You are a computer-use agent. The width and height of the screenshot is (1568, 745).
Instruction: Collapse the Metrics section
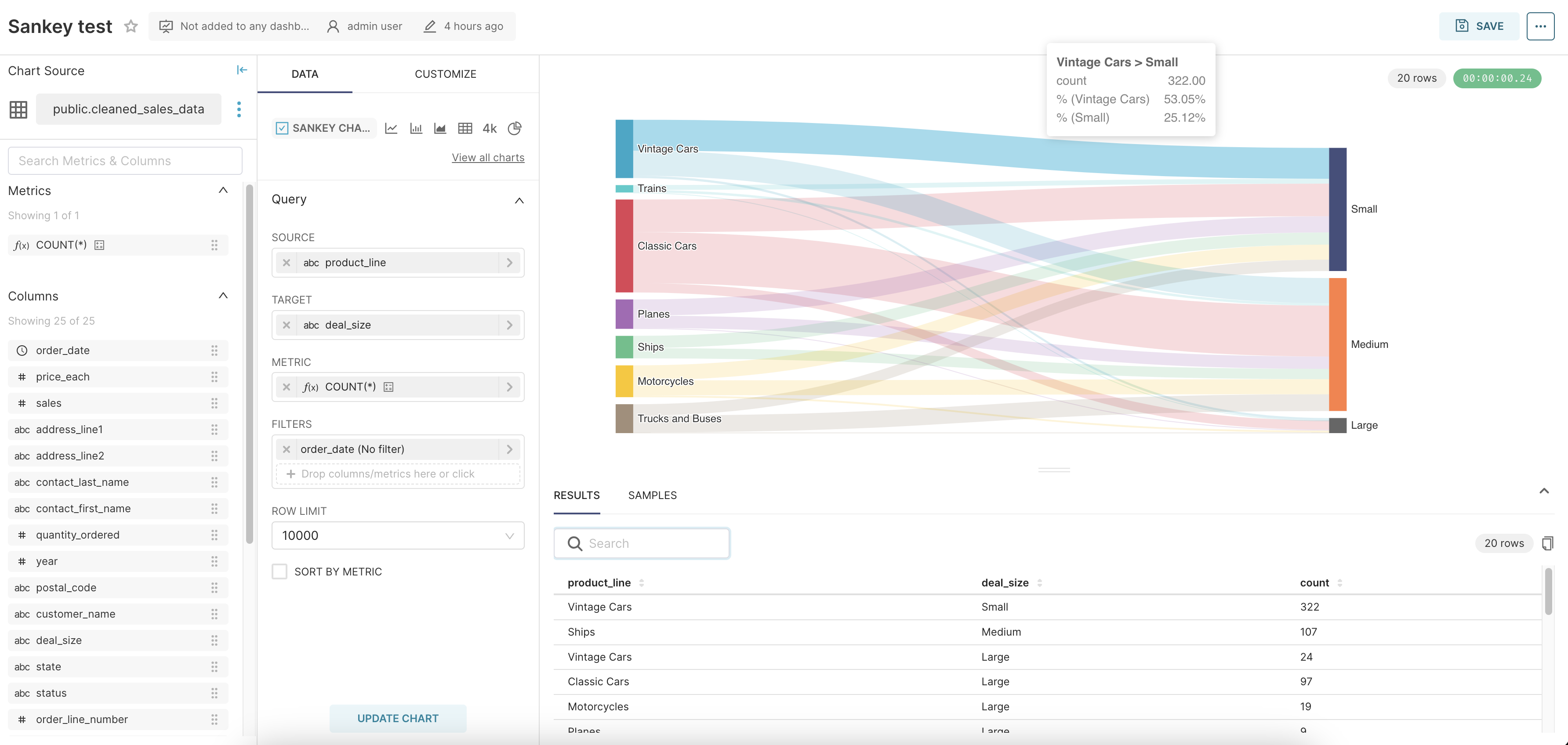(223, 191)
